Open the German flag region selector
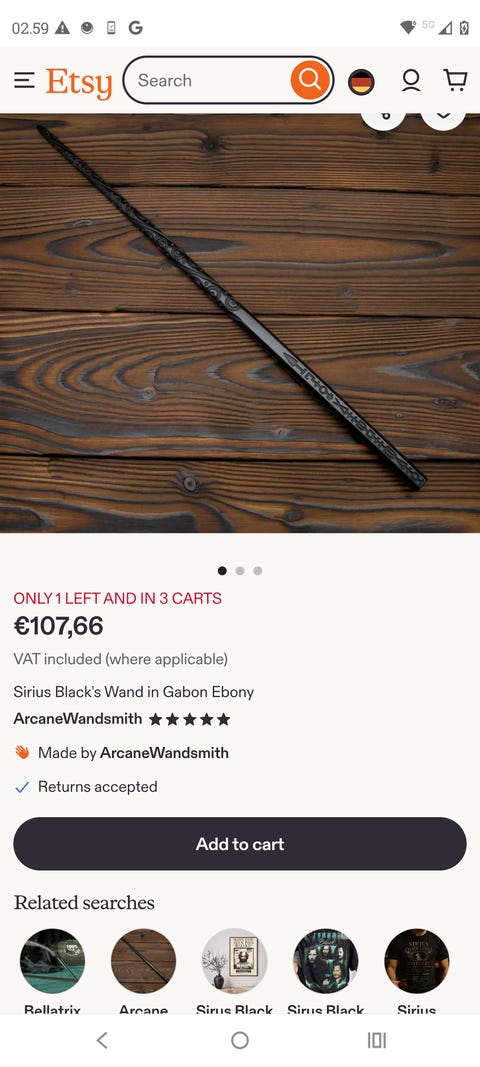Screen dimensions: 480x1067 click(361, 82)
